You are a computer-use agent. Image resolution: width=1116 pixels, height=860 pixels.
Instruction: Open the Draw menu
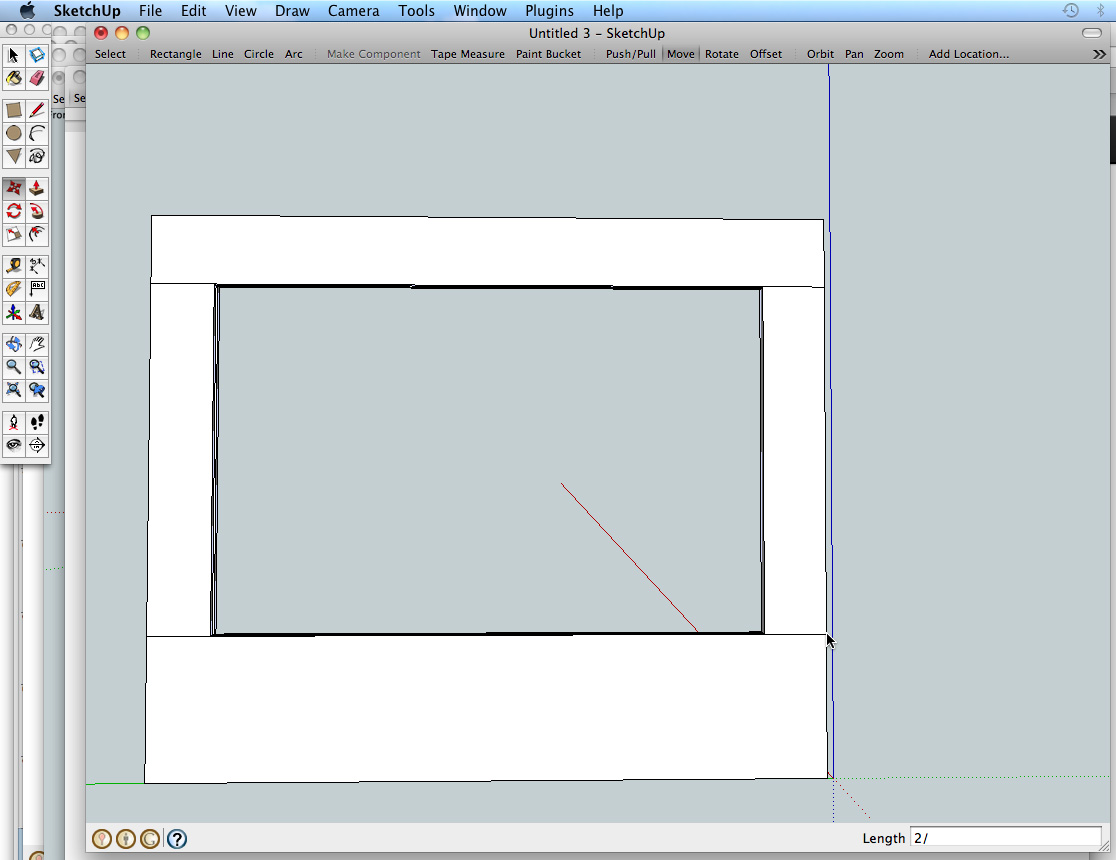tap(291, 11)
